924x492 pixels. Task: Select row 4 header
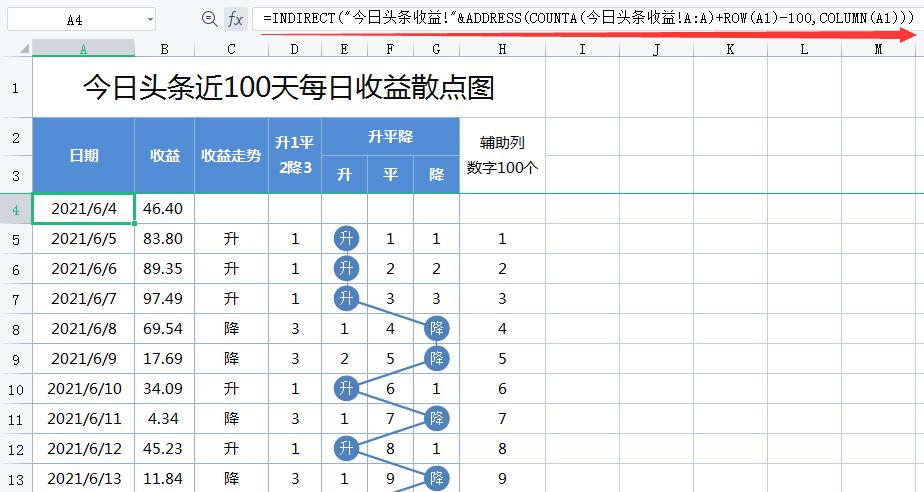coord(16,209)
